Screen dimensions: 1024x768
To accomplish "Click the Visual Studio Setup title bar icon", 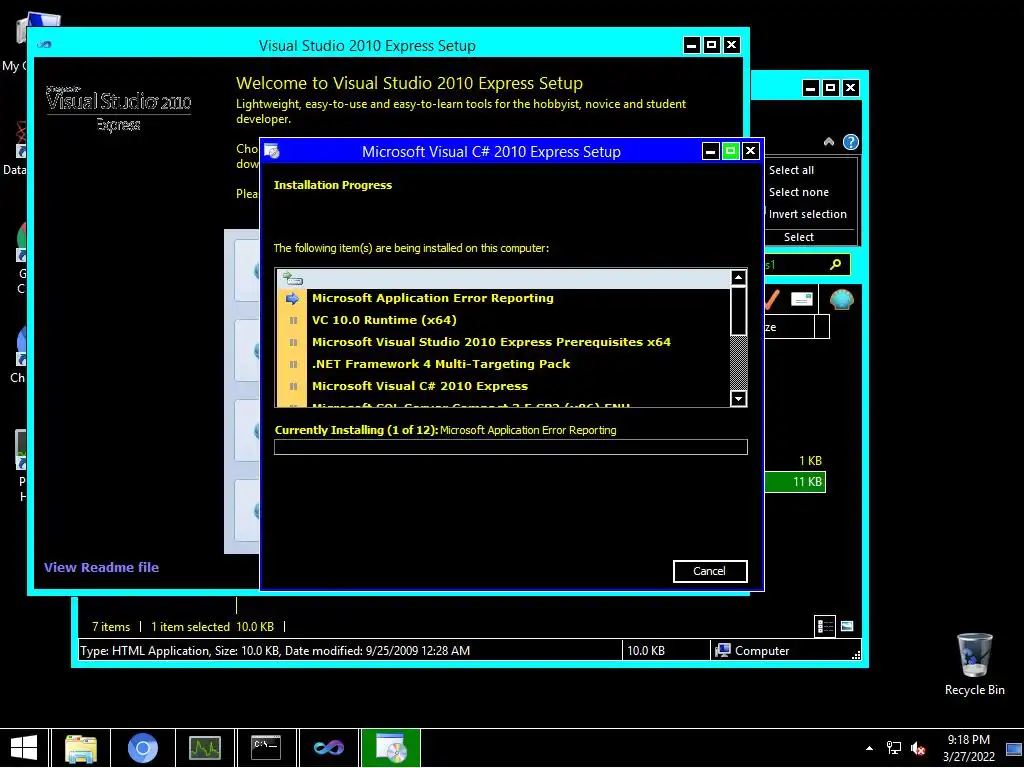I will [44, 44].
